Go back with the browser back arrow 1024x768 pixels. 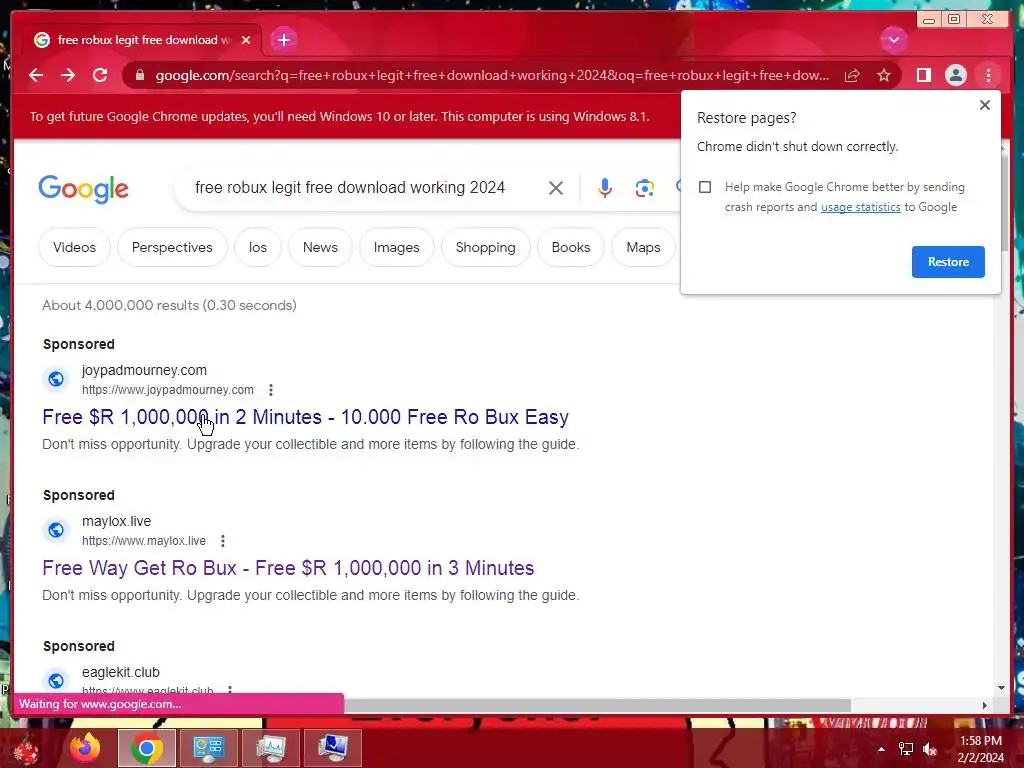[36, 75]
